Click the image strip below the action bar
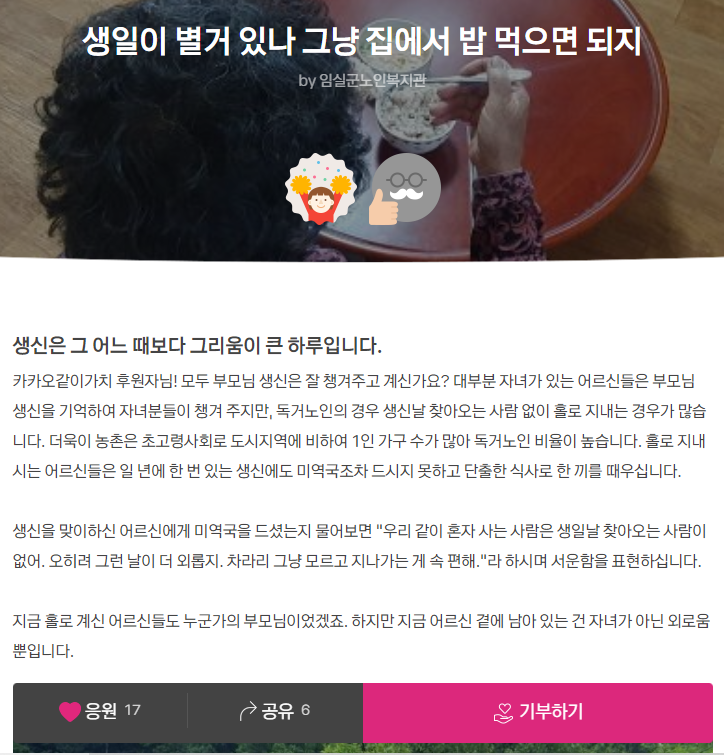This screenshot has height=755, width=724. coord(363,748)
